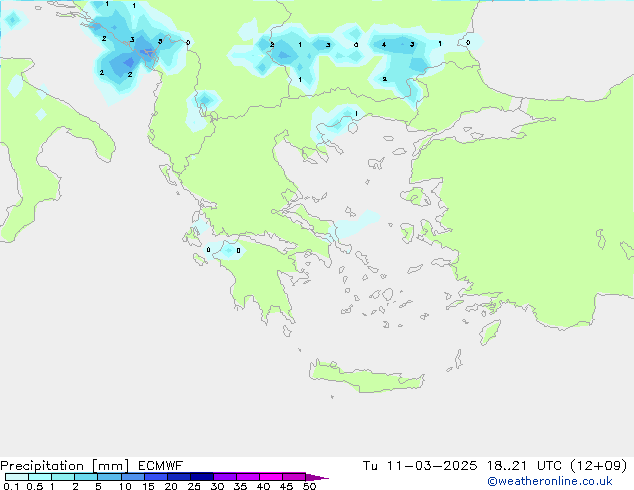Click the 2–5 mm legend swatch
Image resolution: width=634 pixels, height=490 pixels.
click(86, 477)
